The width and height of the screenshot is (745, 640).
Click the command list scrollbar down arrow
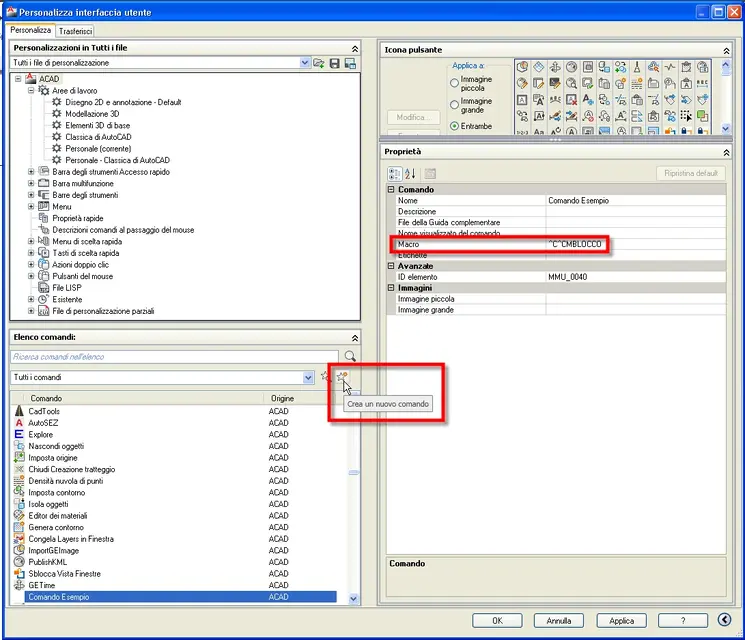[353, 599]
